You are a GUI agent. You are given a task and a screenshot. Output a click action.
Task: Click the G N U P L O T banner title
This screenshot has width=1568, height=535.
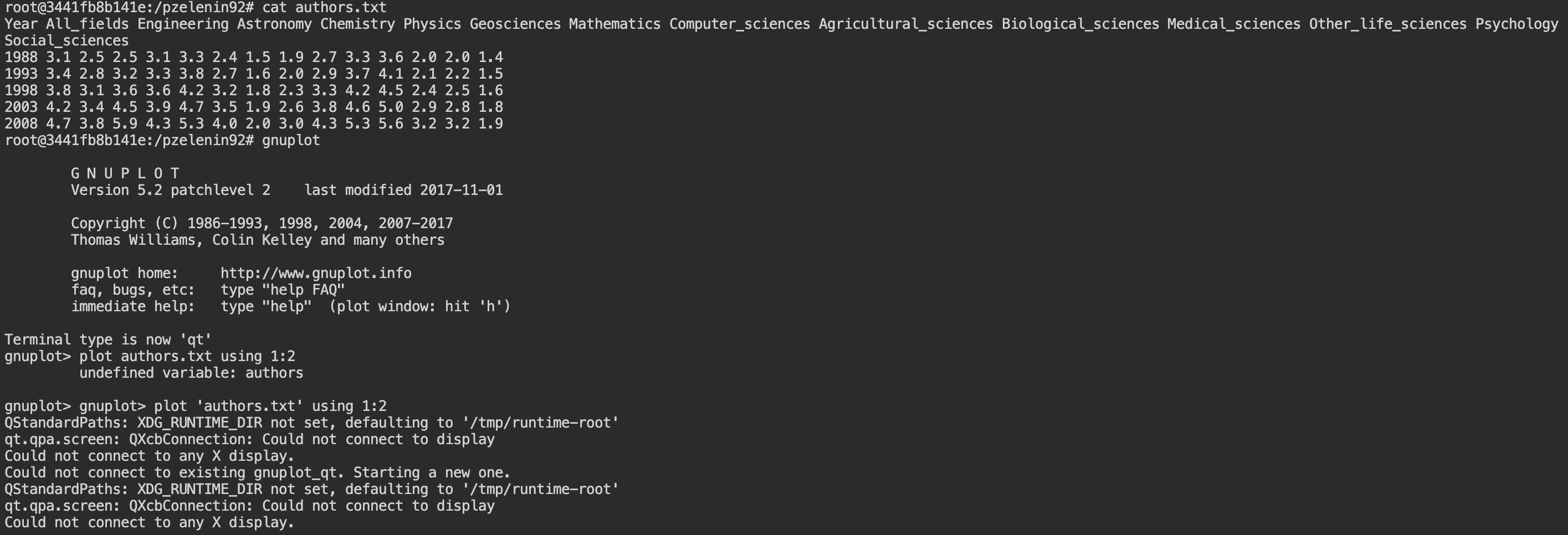pyautogui.click(x=125, y=173)
